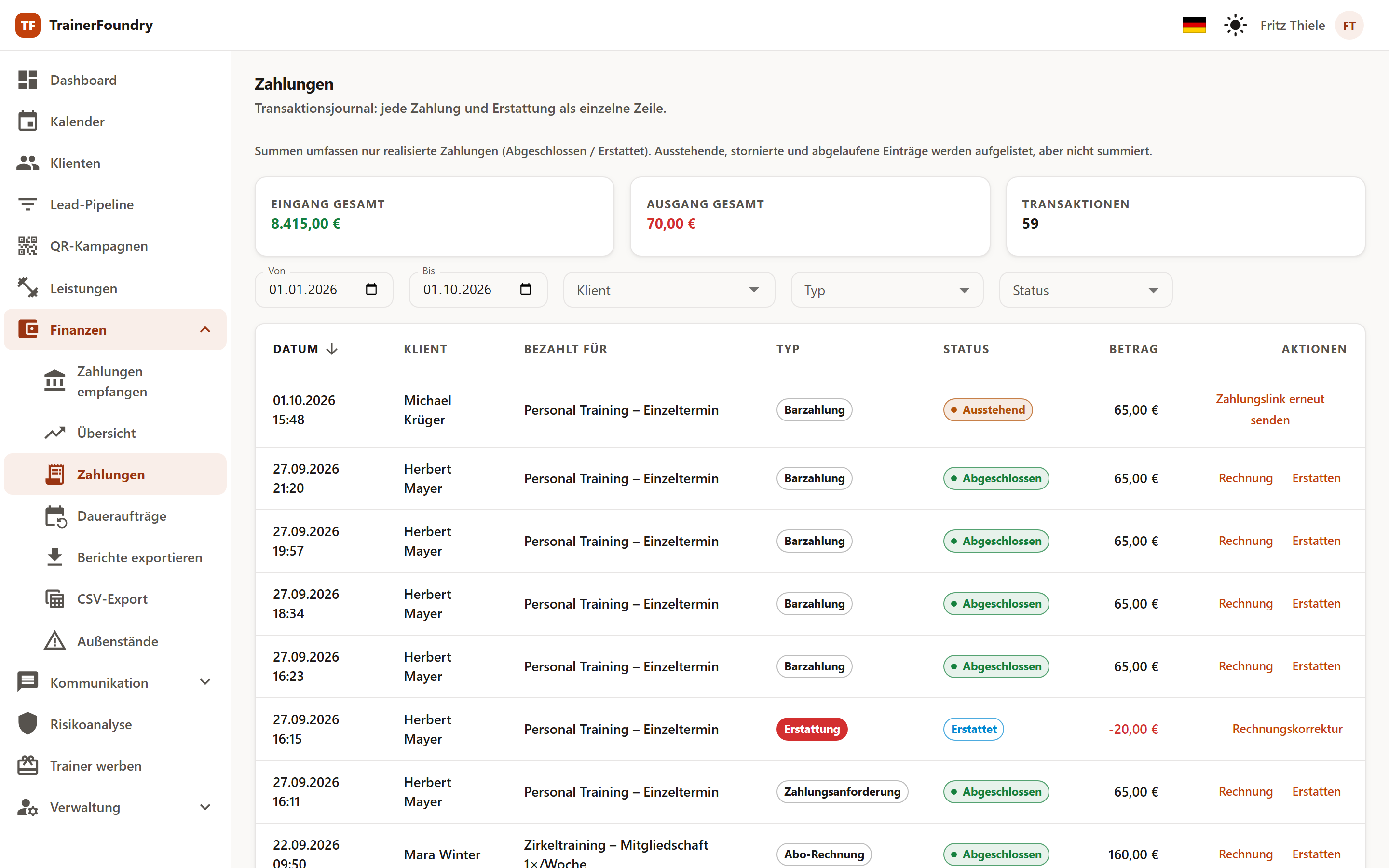Go to Außenstände in sidebar
Screen dimensions: 1389x868
point(115,641)
